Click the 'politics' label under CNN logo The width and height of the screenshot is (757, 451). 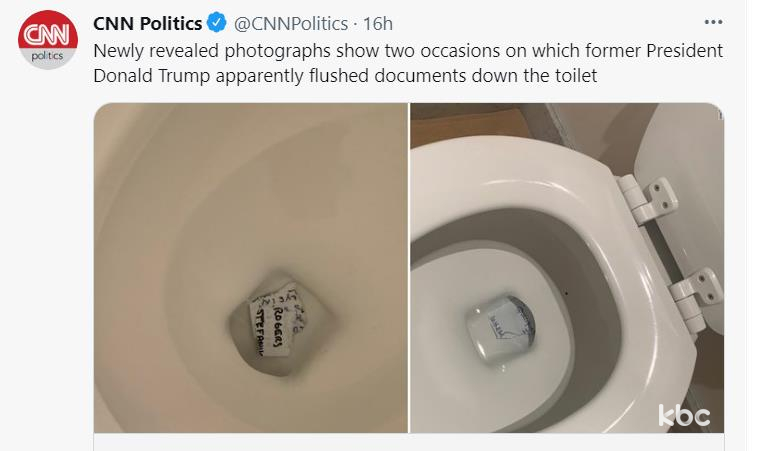click(47, 56)
